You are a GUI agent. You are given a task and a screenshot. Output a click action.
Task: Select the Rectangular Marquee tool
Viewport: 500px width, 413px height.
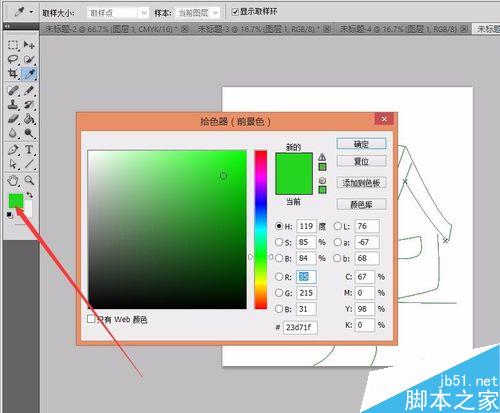pyautogui.click(x=13, y=45)
